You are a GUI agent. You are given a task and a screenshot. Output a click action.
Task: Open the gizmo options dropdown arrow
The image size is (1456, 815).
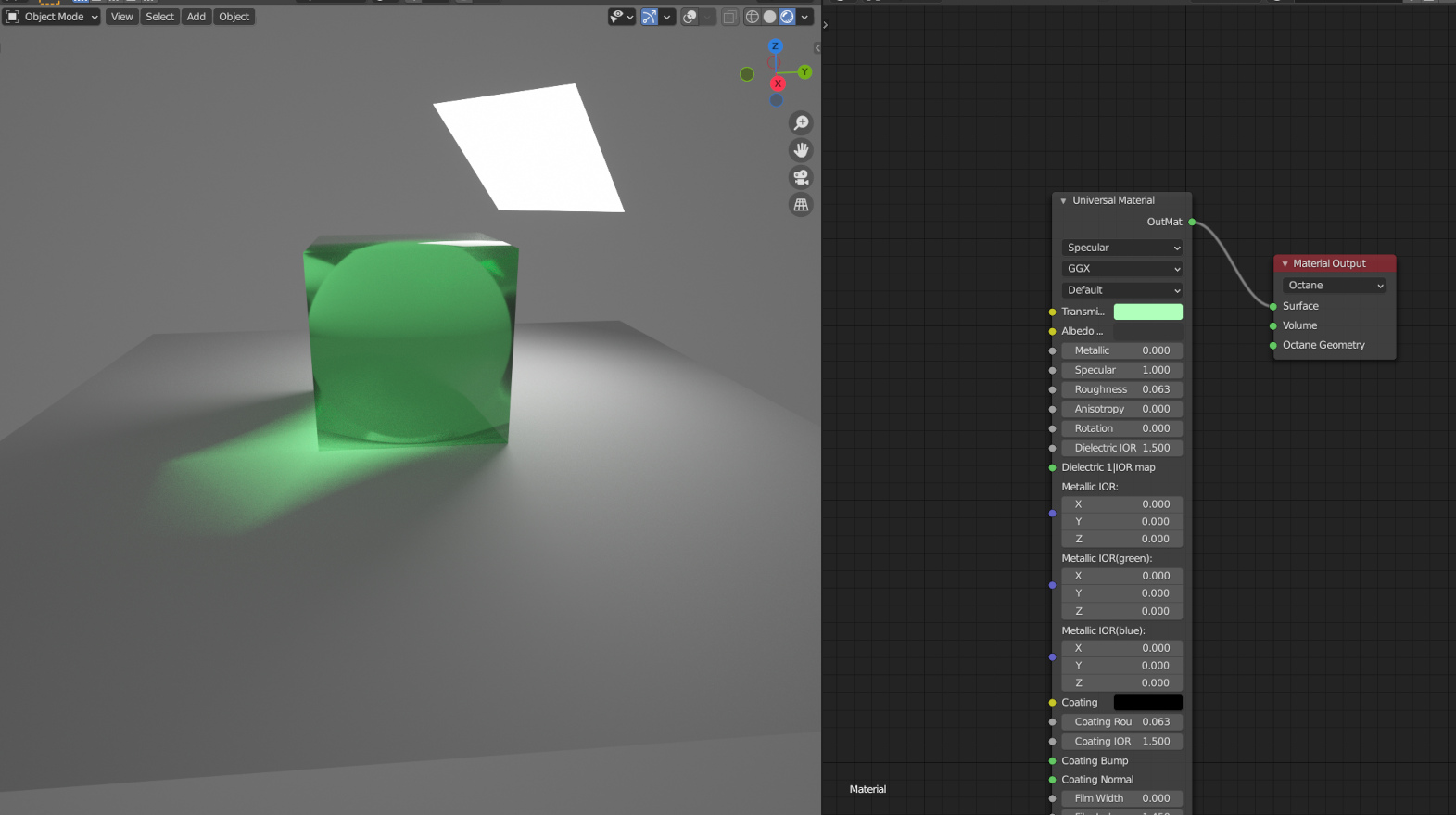[x=666, y=17]
